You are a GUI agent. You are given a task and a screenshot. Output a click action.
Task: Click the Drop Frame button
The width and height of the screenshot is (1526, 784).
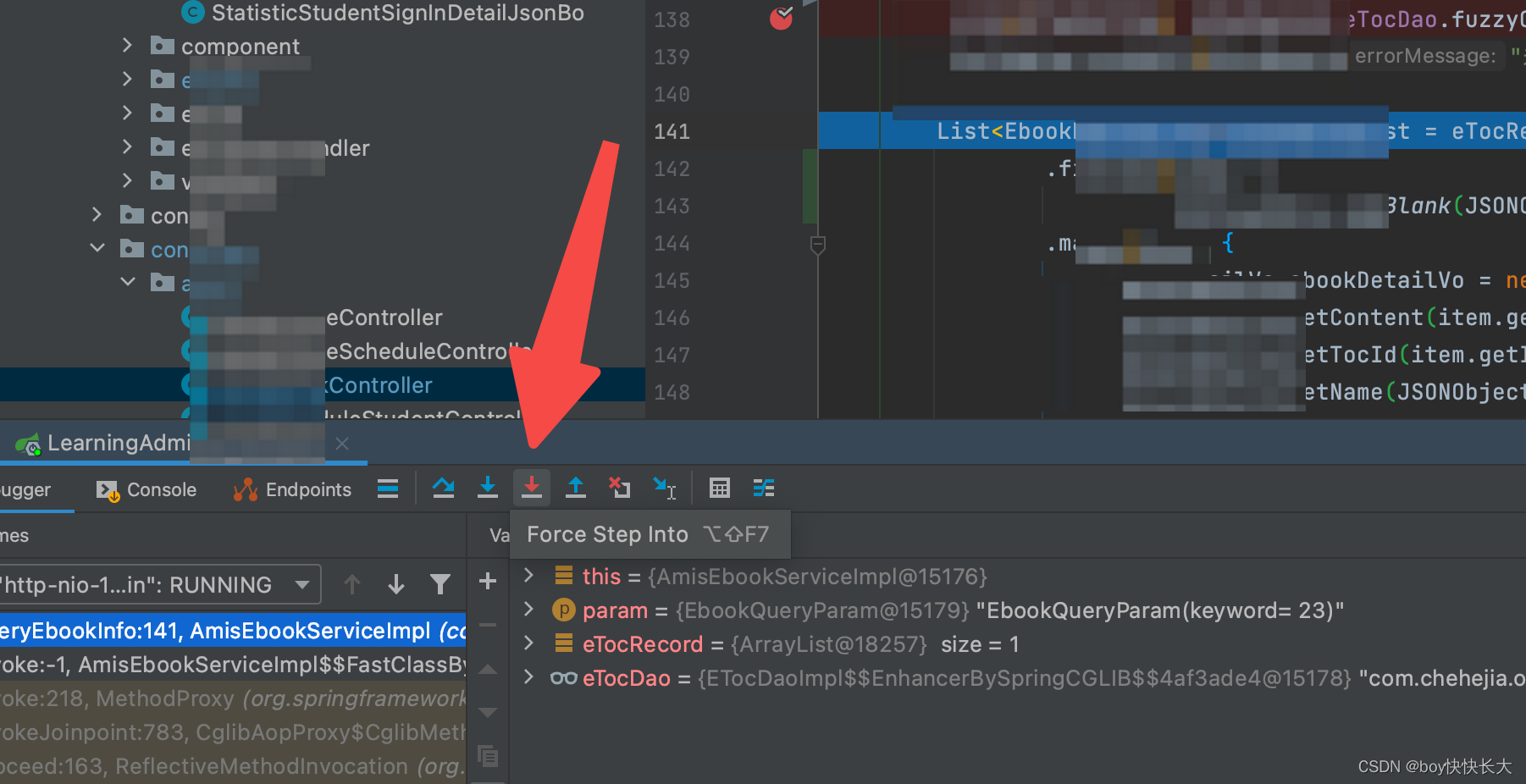coord(620,488)
